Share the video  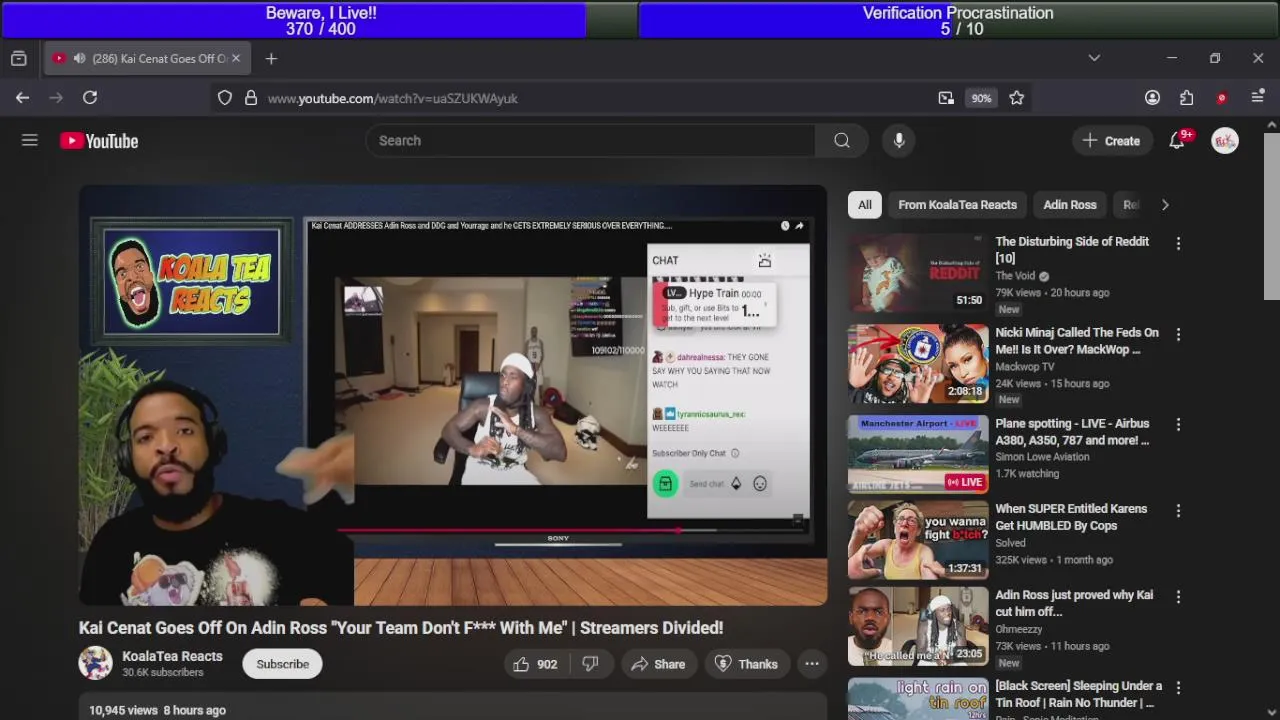pos(657,664)
